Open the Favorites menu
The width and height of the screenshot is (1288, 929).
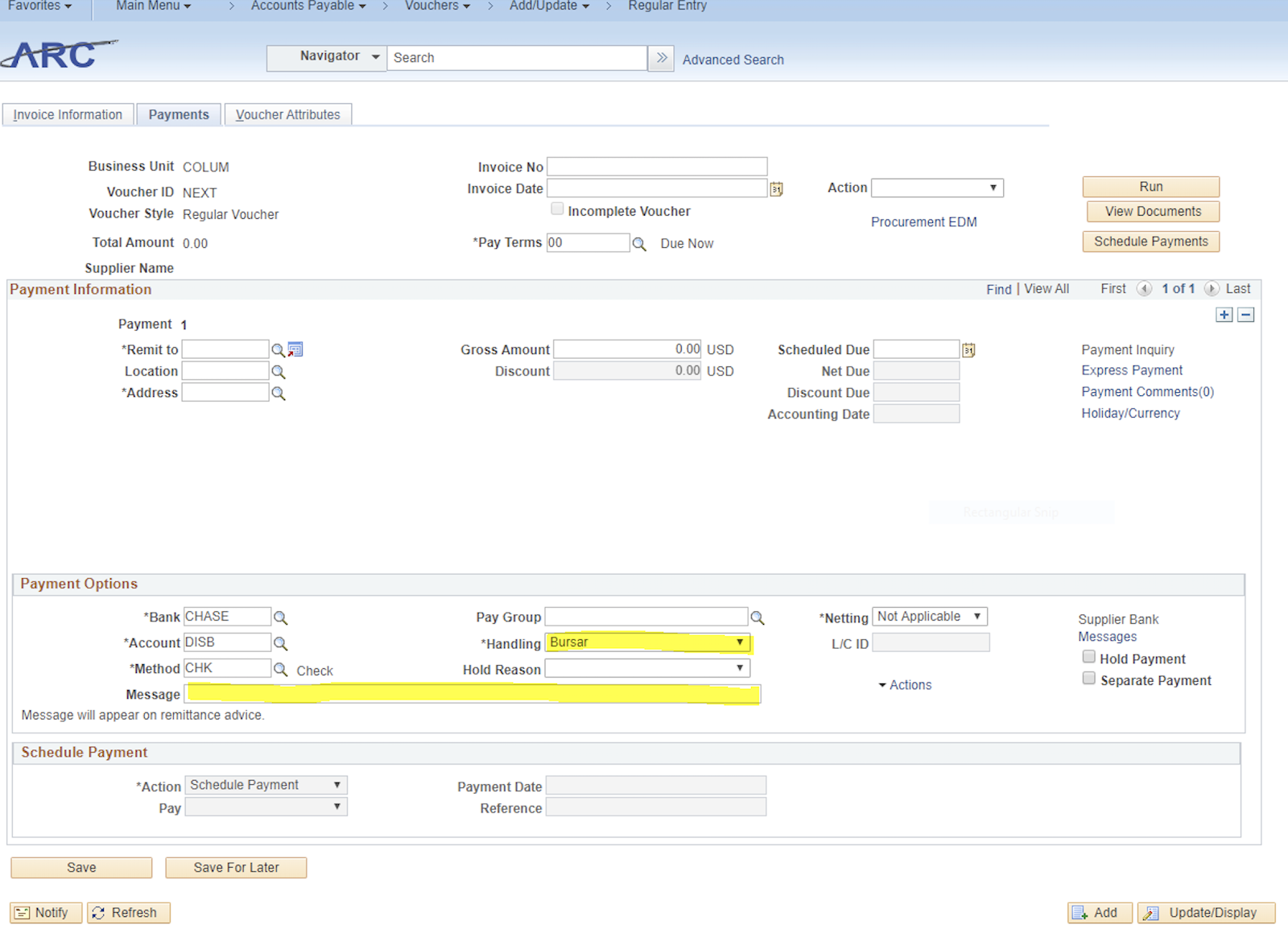tap(39, 6)
